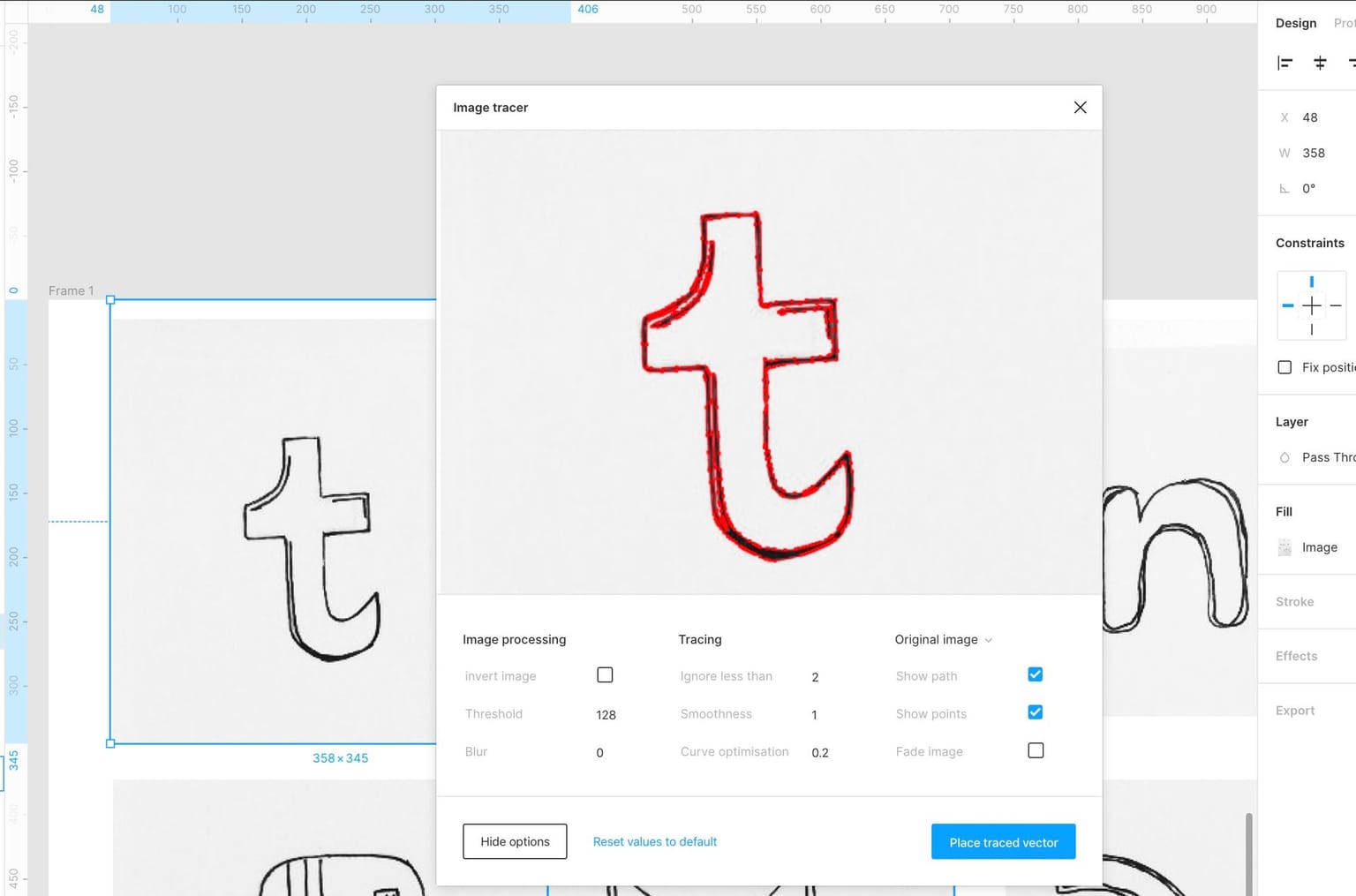Viewport: 1356px width, 896px height.
Task: Click the Place traced vector button
Action: [x=1003, y=842]
